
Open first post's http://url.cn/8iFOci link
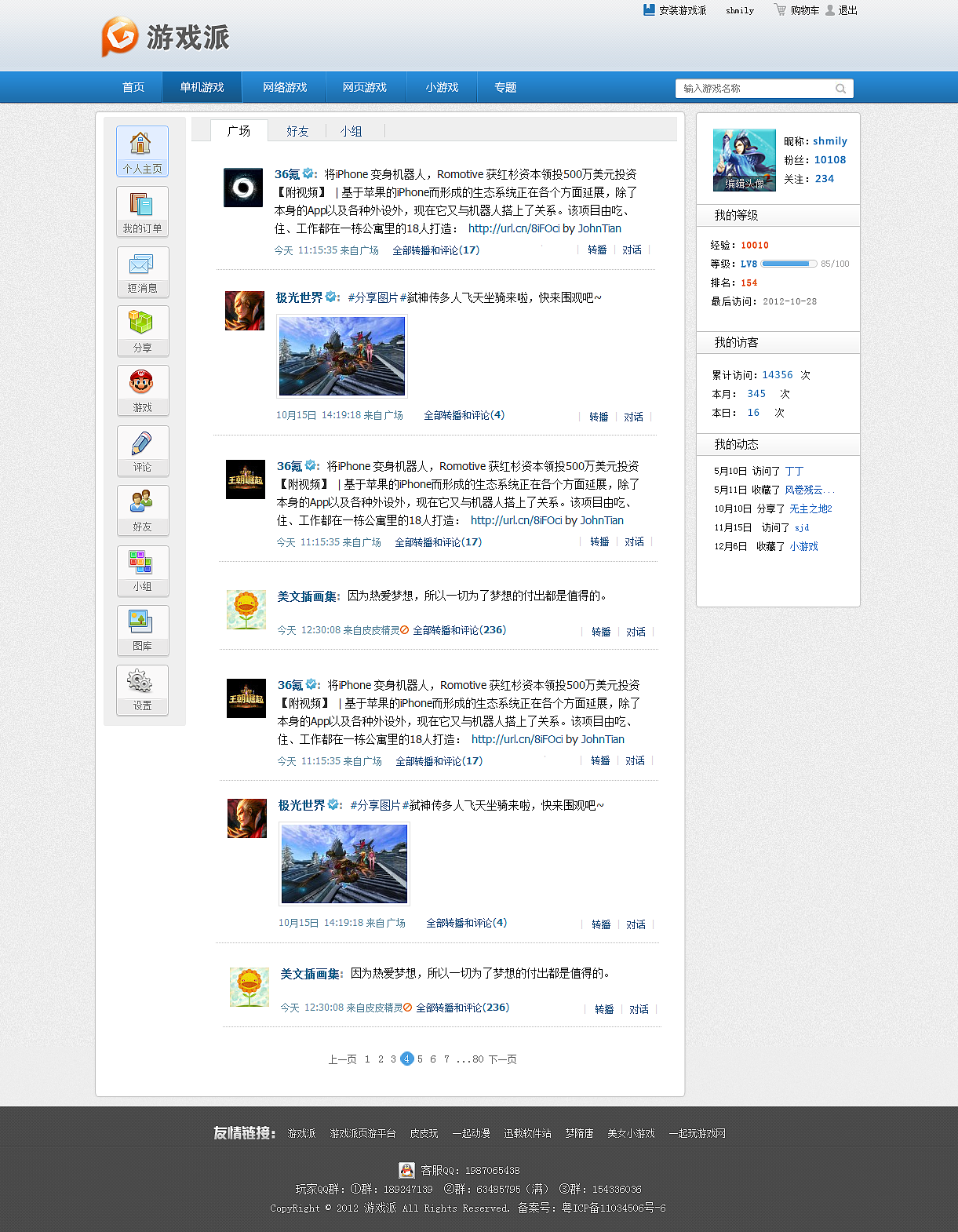(514, 228)
